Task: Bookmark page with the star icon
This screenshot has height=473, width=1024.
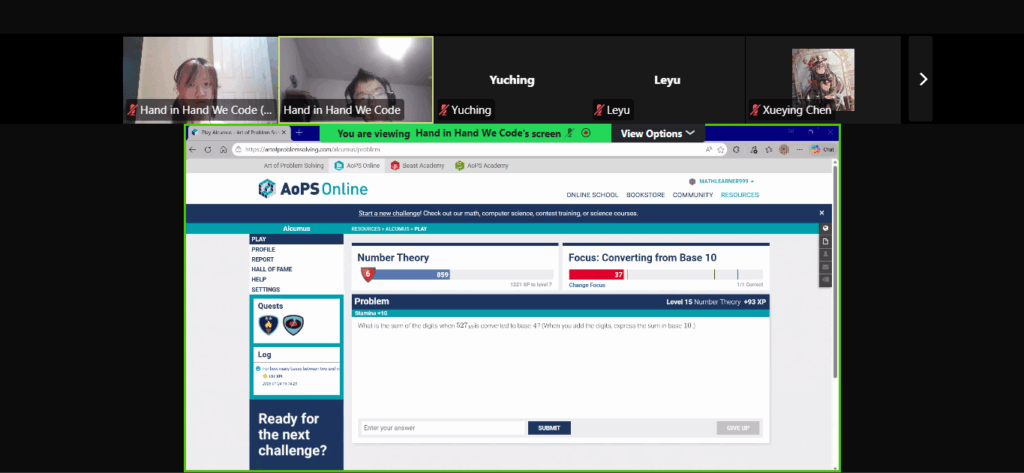Action: click(x=720, y=149)
